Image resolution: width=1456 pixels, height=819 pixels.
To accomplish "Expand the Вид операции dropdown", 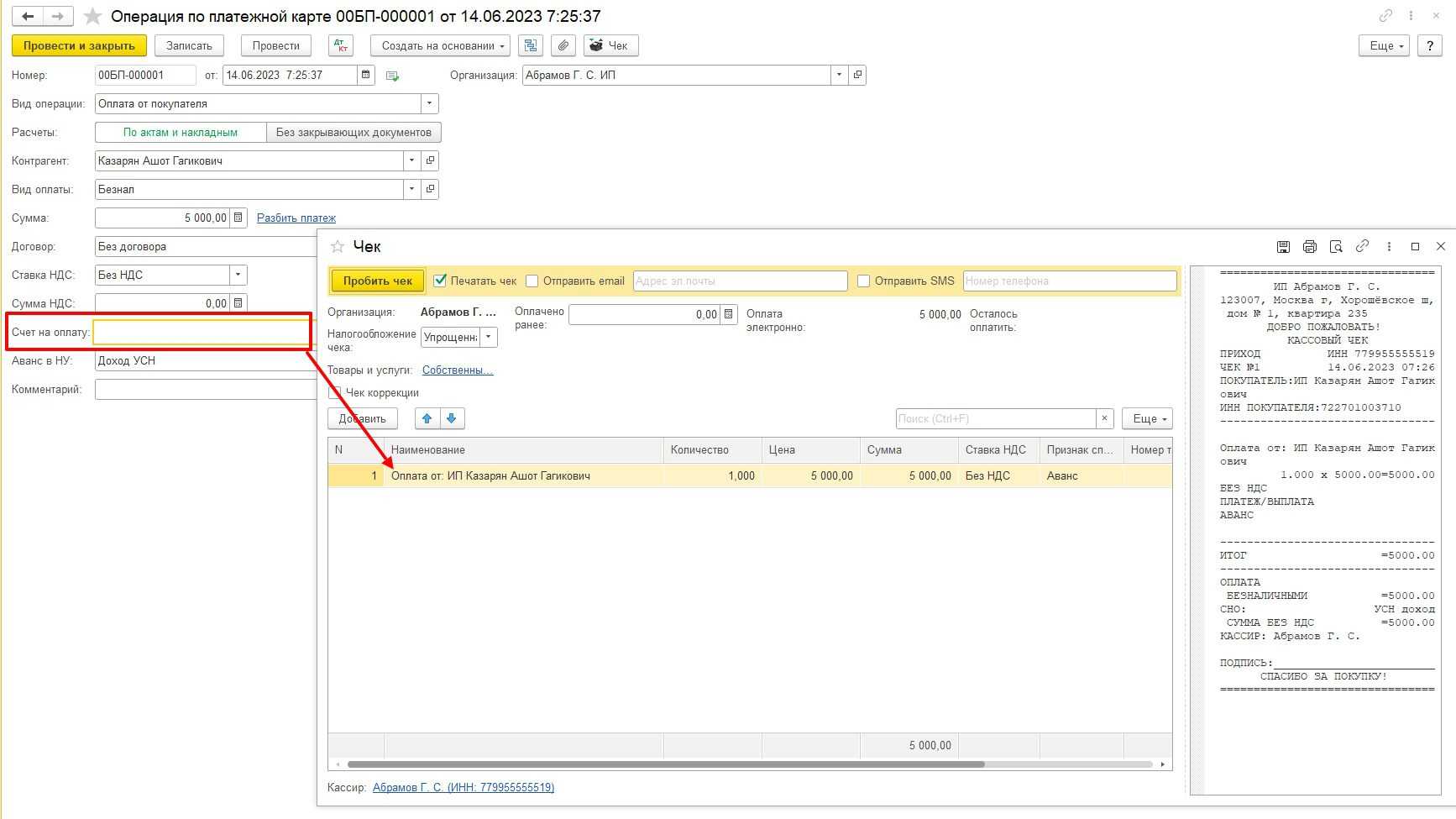I will click(x=429, y=103).
